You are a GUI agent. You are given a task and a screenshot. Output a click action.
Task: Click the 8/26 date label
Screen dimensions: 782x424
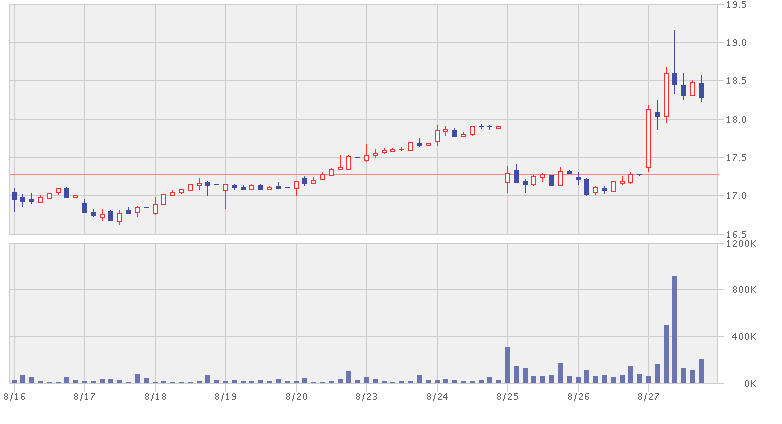pos(579,397)
